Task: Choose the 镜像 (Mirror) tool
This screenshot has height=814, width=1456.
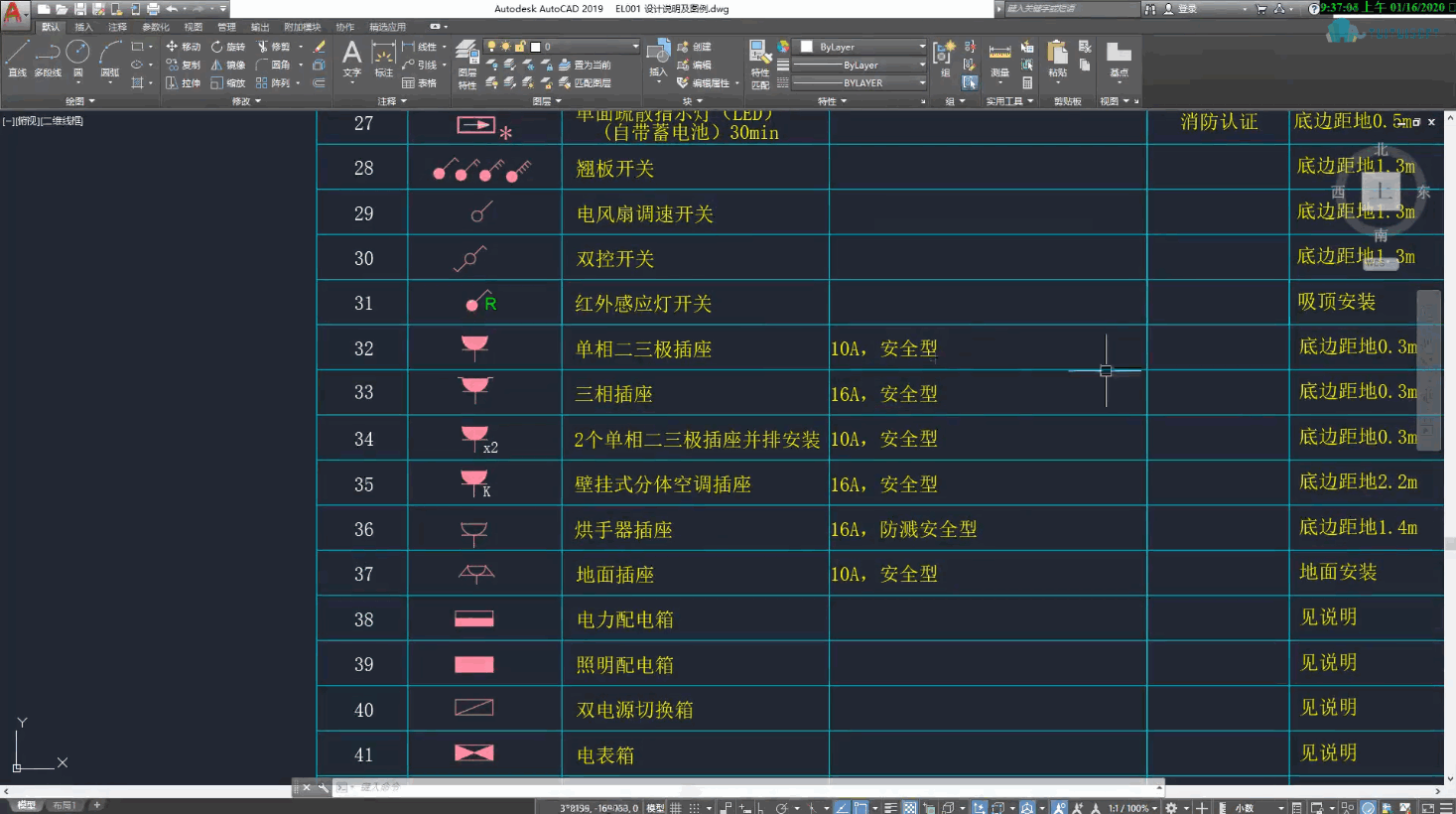Action: coord(227,65)
